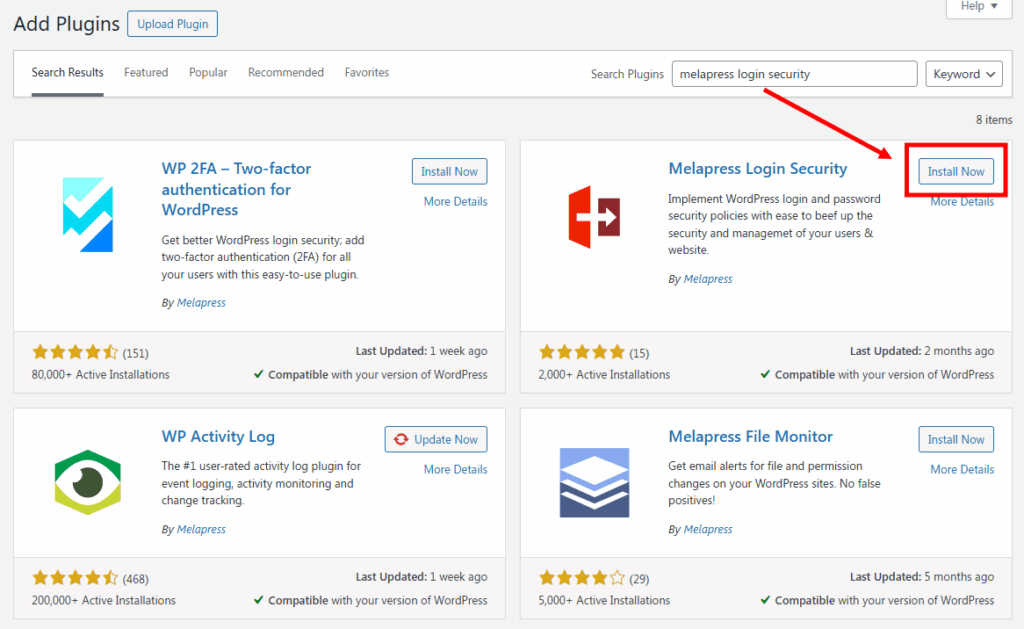Click the '8 items' count text
The width and height of the screenshot is (1024, 629).
coord(994,120)
